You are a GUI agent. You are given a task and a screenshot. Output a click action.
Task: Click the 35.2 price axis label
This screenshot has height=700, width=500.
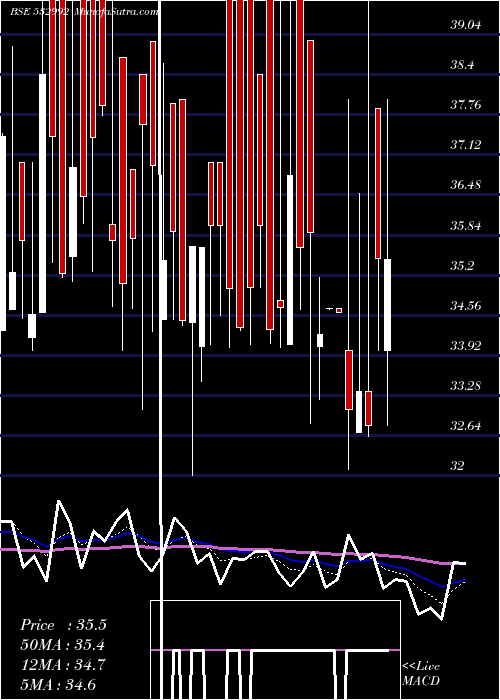click(462, 266)
